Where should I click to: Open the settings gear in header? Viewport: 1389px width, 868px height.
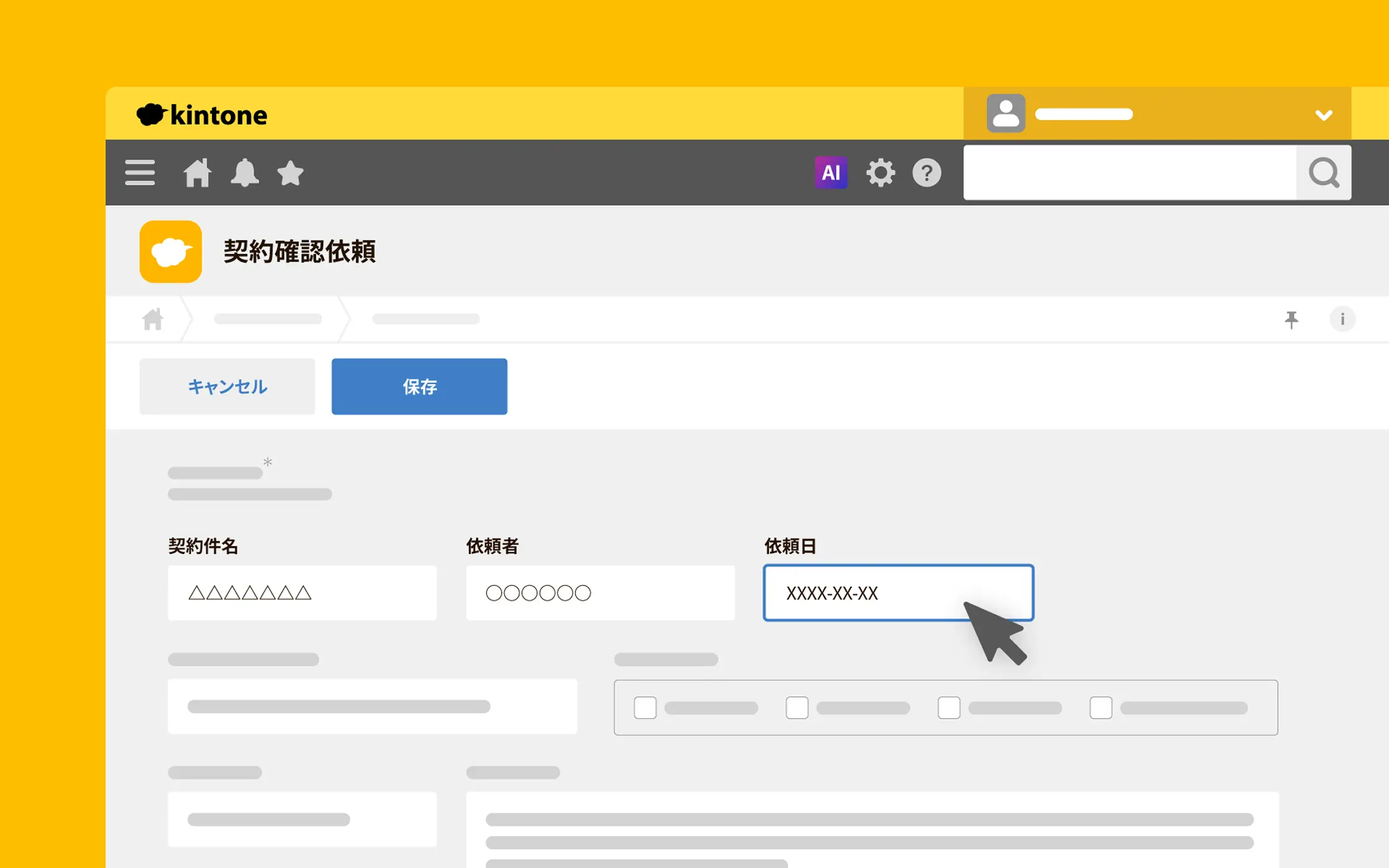(x=881, y=172)
